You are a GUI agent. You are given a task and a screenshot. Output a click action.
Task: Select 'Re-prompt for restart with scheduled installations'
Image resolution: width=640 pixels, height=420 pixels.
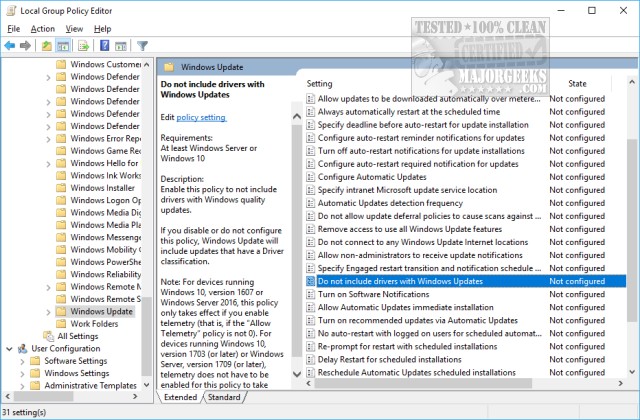click(x=407, y=347)
